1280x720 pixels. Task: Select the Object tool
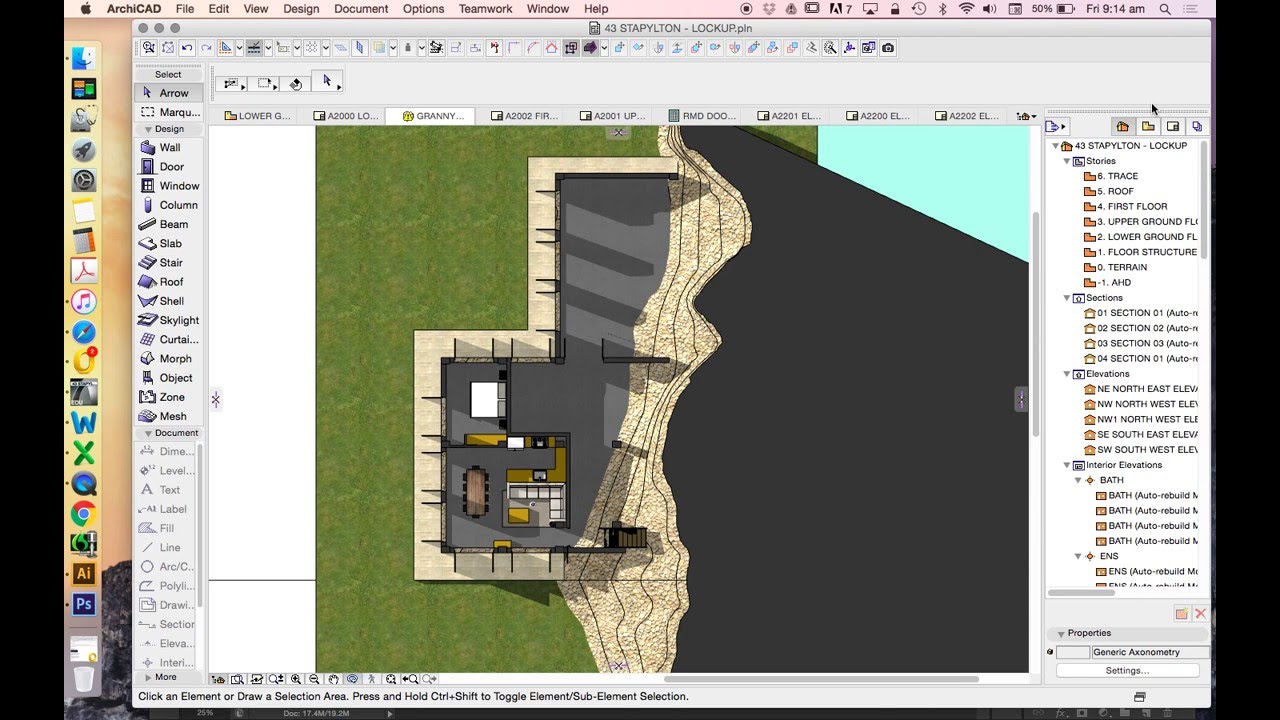tap(169, 378)
